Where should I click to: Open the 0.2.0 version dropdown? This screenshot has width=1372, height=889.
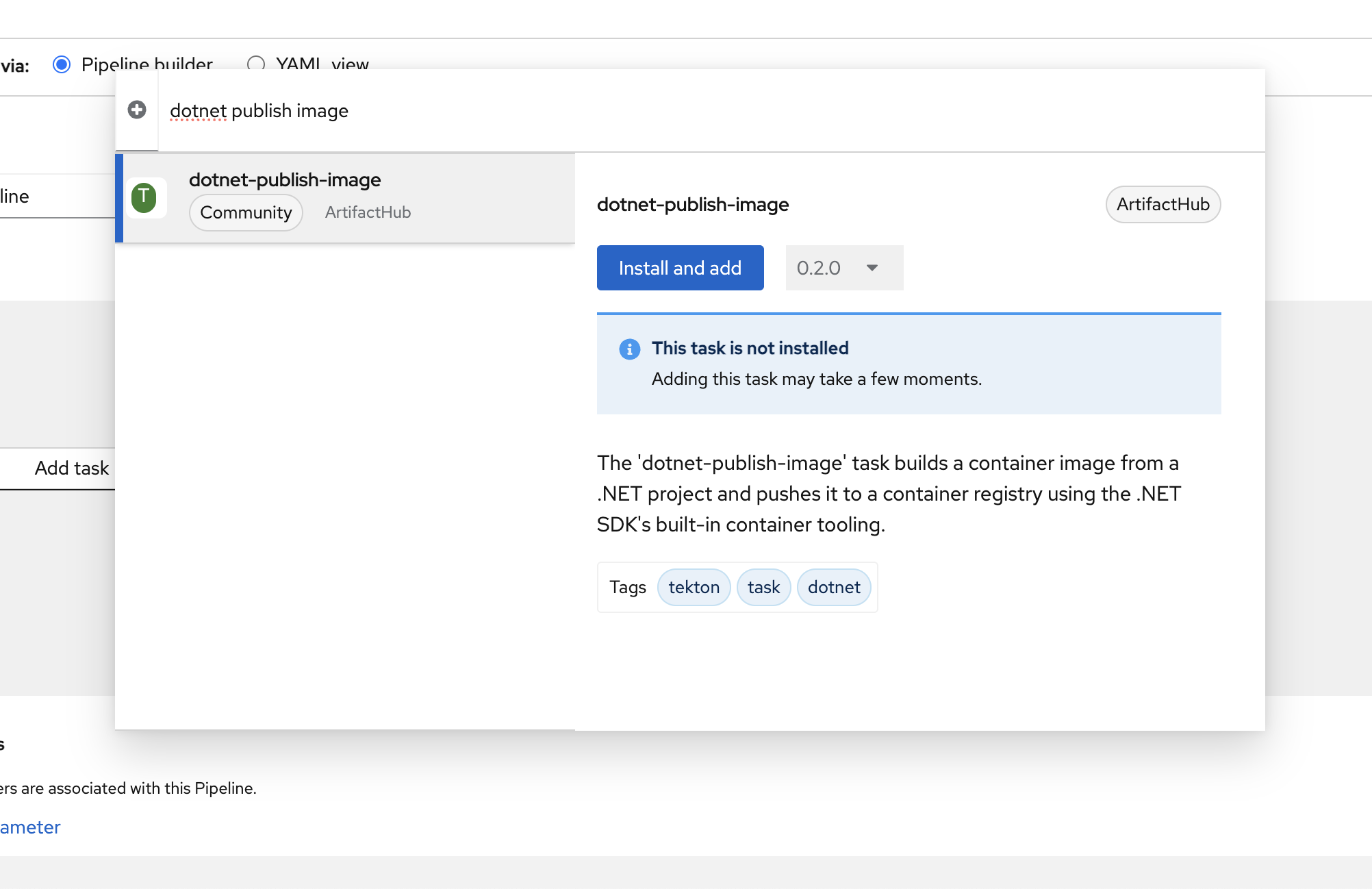pos(843,268)
